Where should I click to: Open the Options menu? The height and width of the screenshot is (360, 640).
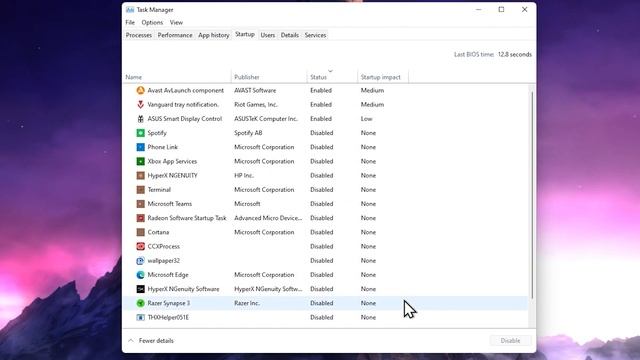[x=152, y=22]
